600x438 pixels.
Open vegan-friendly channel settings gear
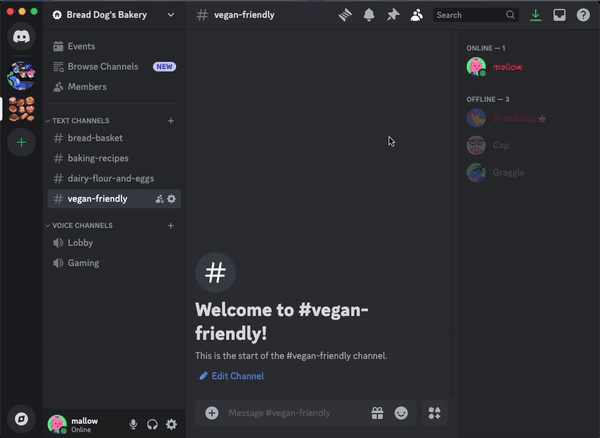click(x=171, y=199)
